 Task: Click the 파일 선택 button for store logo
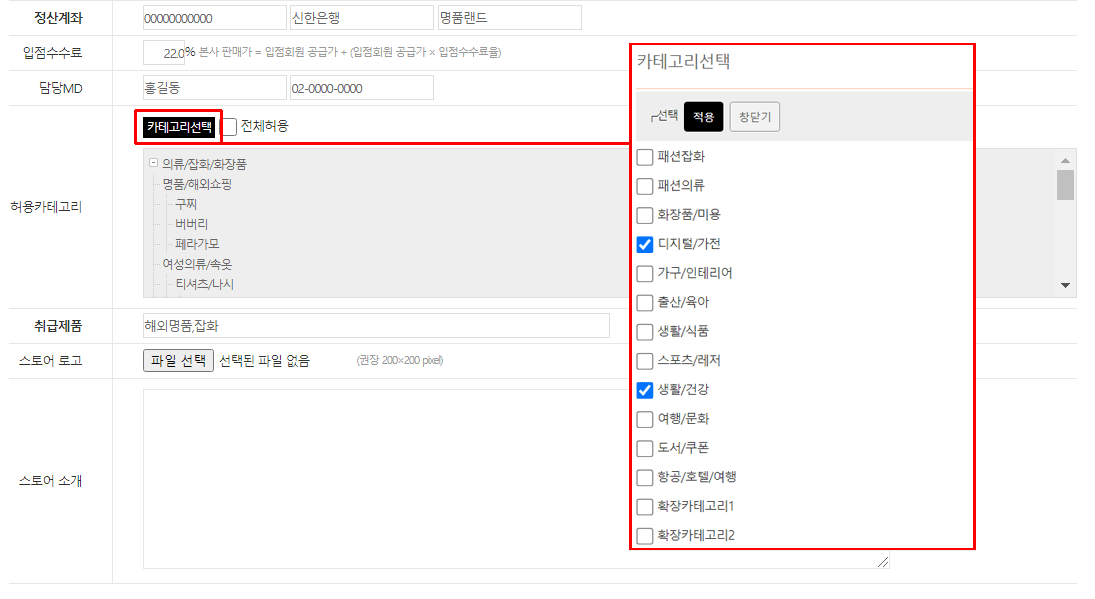click(178, 361)
